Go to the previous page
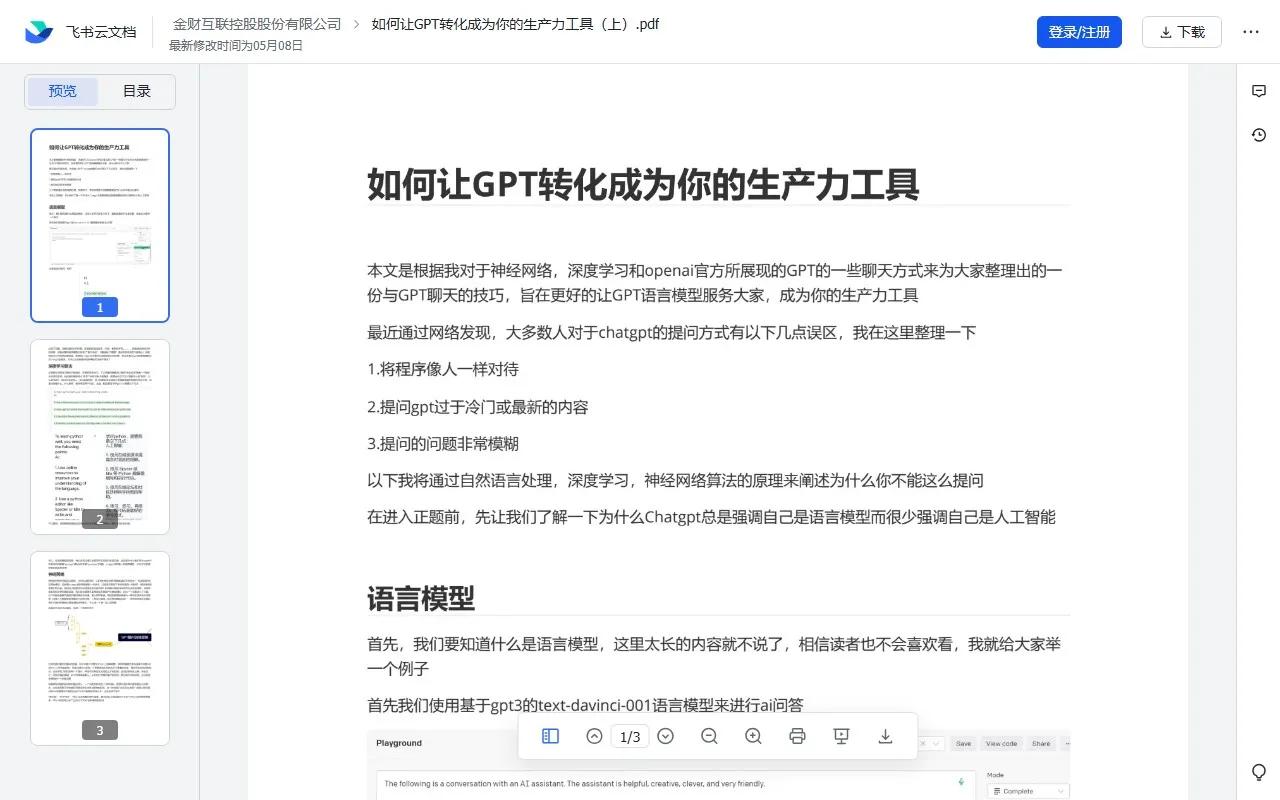The height and width of the screenshot is (800, 1280). pyautogui.click(x=594, y=736)
